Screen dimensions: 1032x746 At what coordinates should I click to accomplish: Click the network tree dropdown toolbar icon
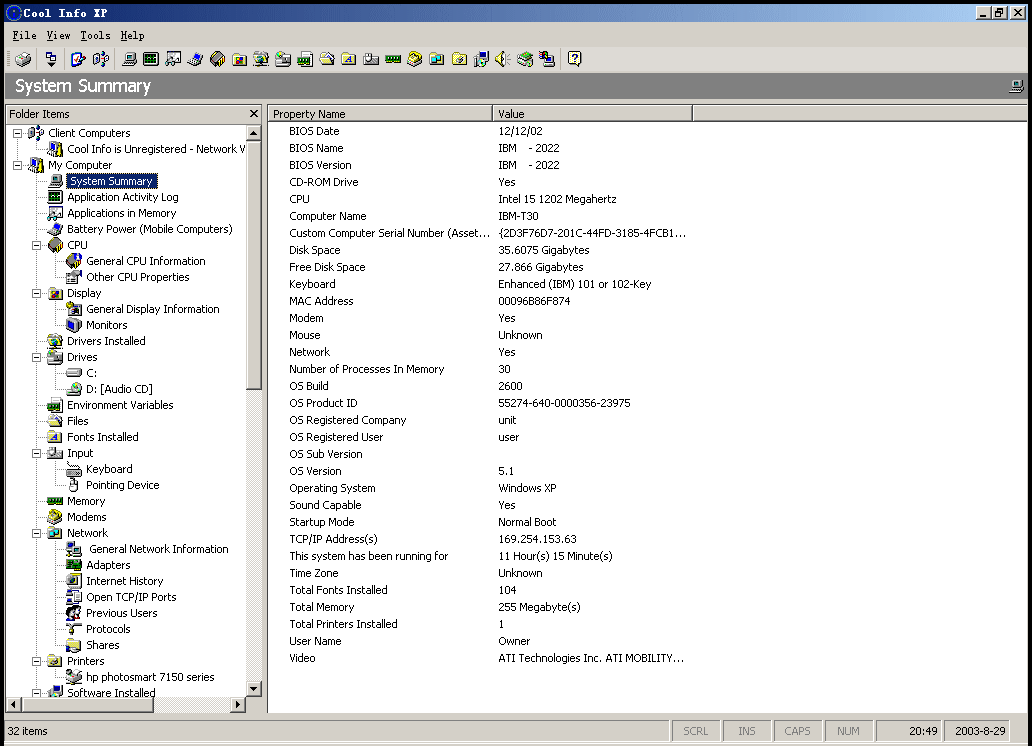click(x=51, y=59)
